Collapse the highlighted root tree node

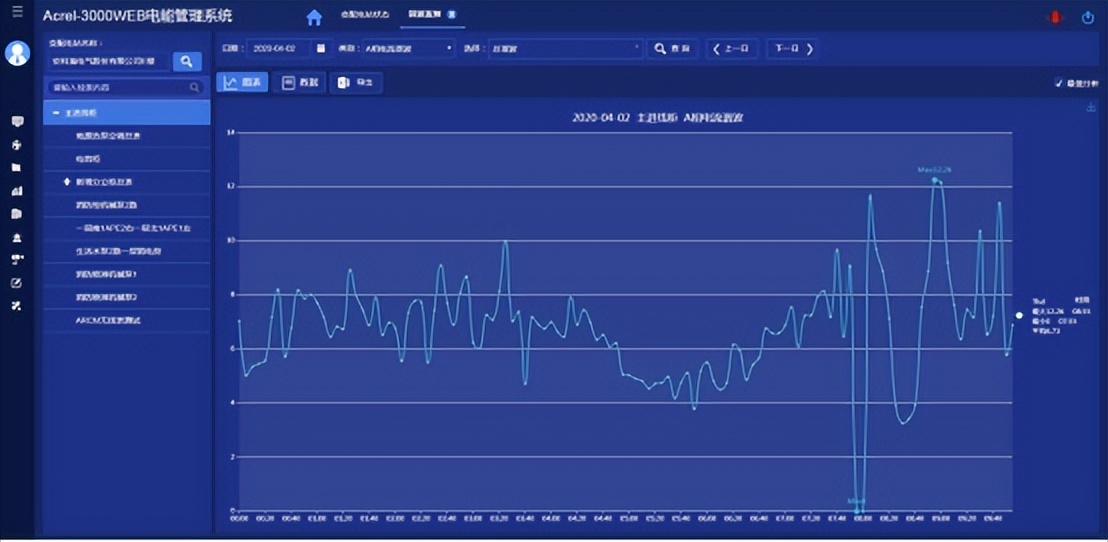pyautogui.click(x=56, y=113)
